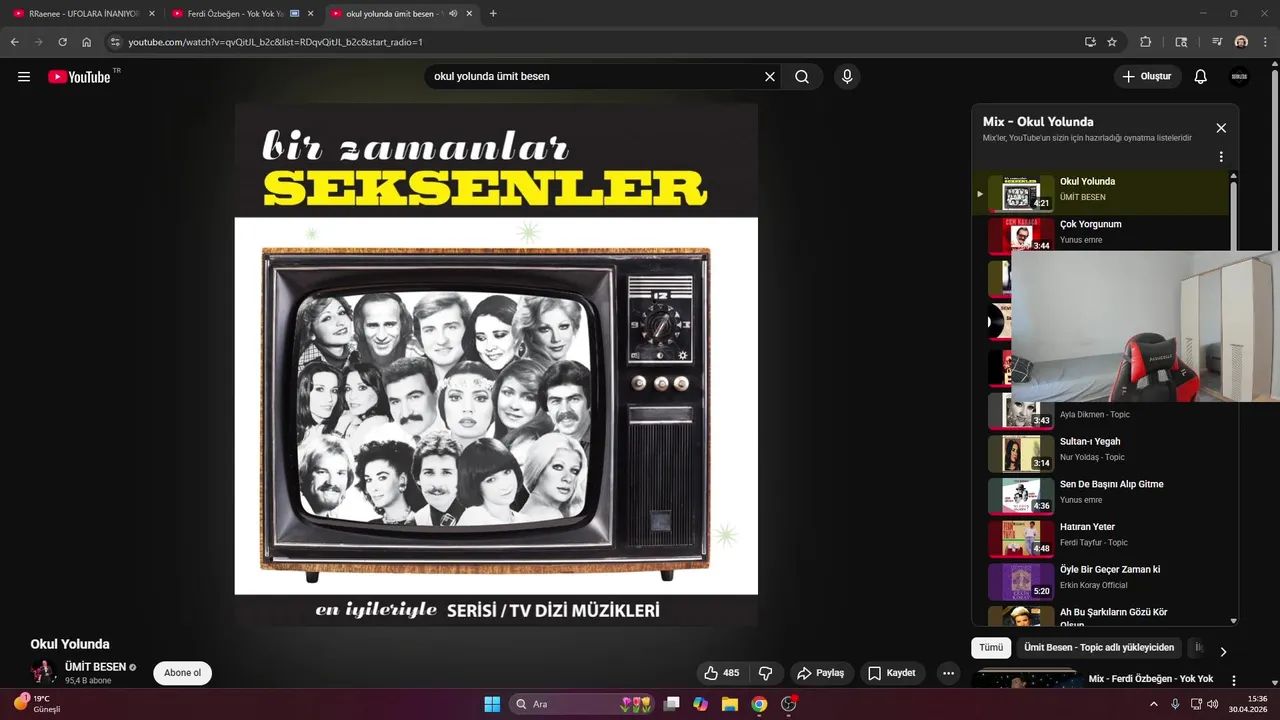
Task: Open the weather widget showing 19°C Güneşli
Action: tap(38, 704)
